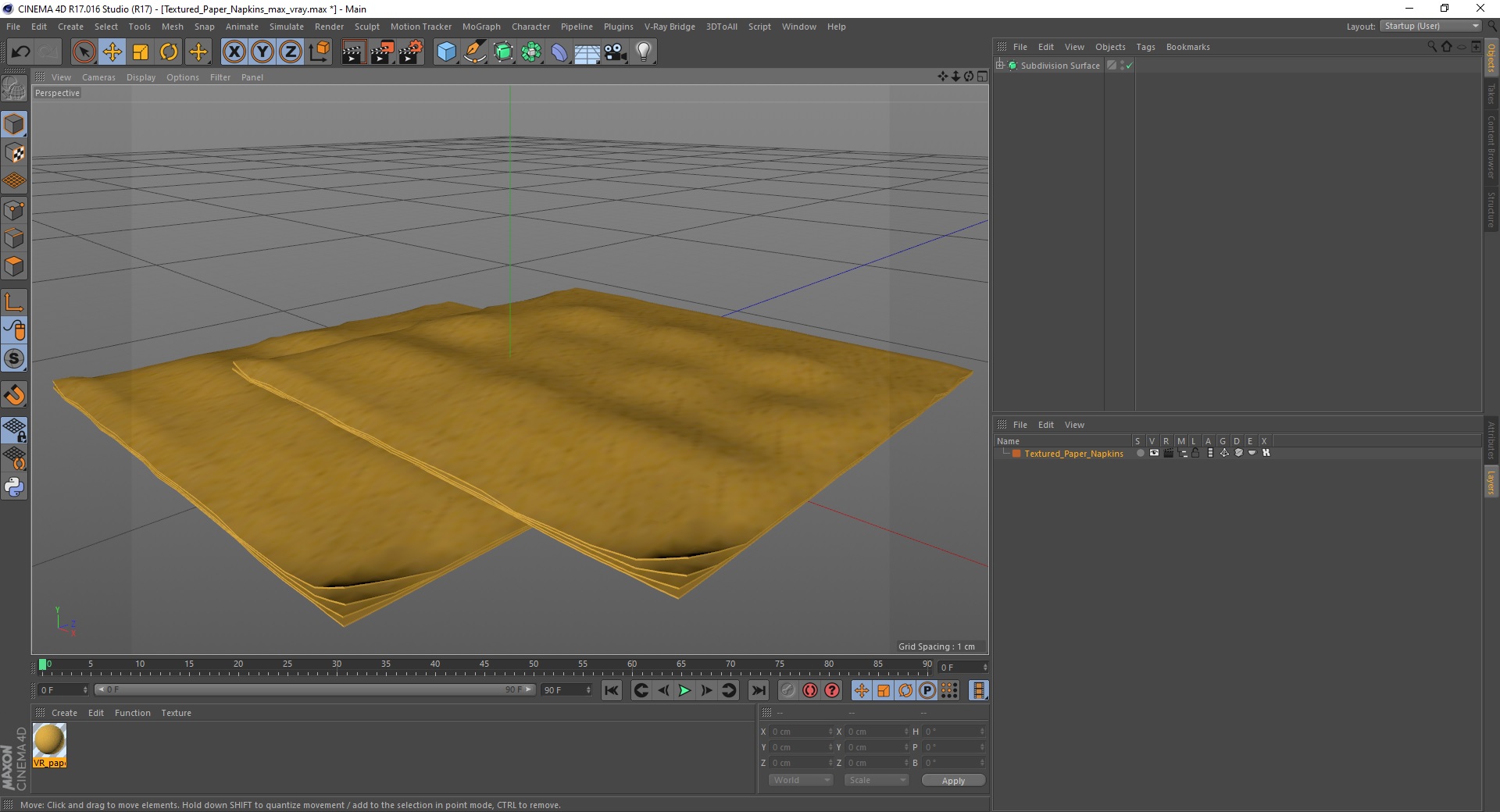
Task: Click Textured_Paper_Napkins orange layer color swatch
Action: click(x=1016, y=454)
